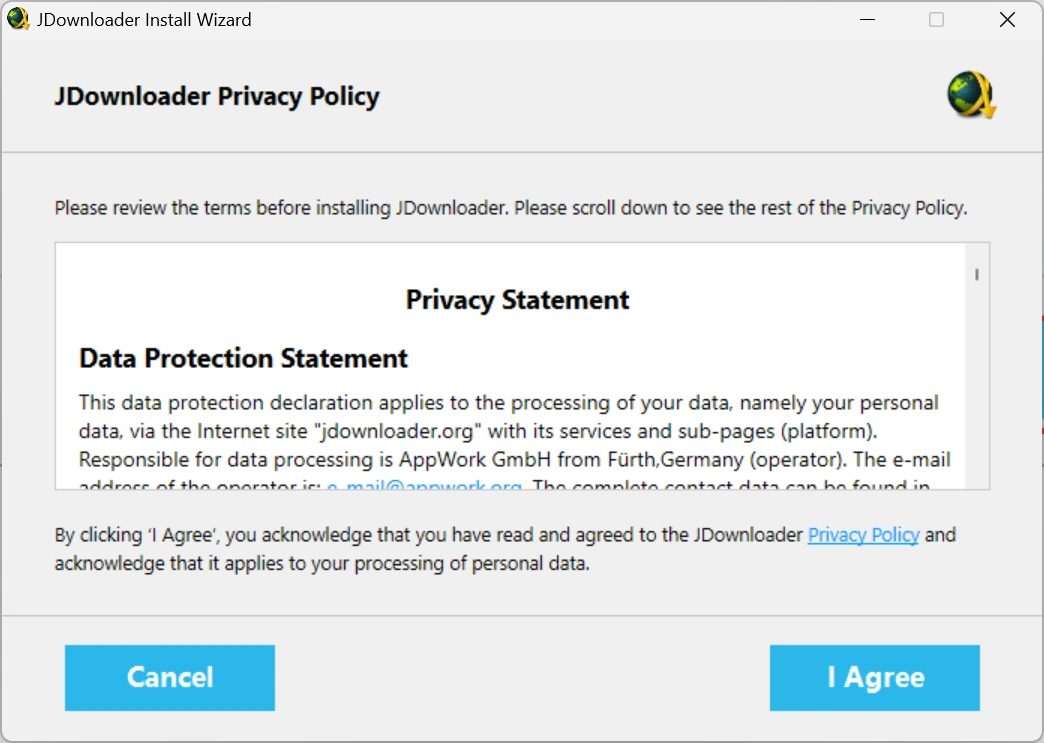Click the scrollbar track below the thumb
Image resolution: width=1044 pixels, height=743 pixels.
[977, 386]
